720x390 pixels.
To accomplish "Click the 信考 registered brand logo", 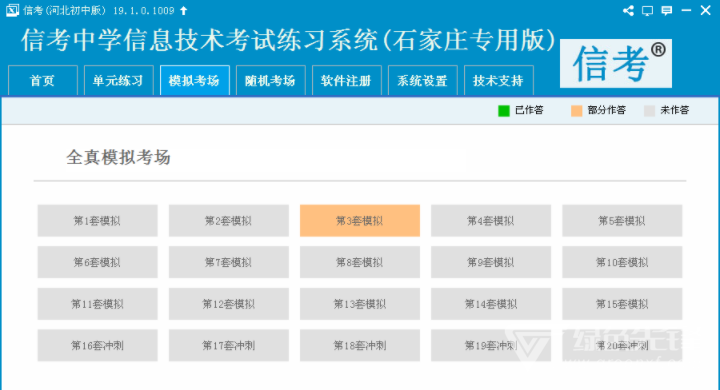I will 616,63.
